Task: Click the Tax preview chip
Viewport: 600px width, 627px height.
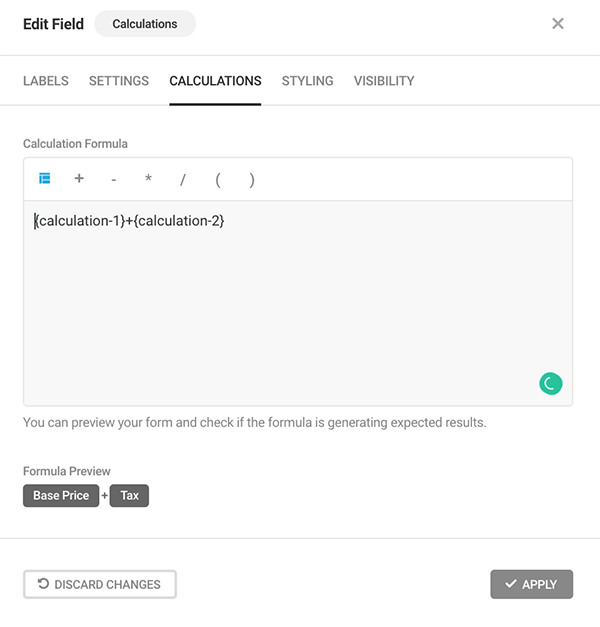Action: (129, 496)
